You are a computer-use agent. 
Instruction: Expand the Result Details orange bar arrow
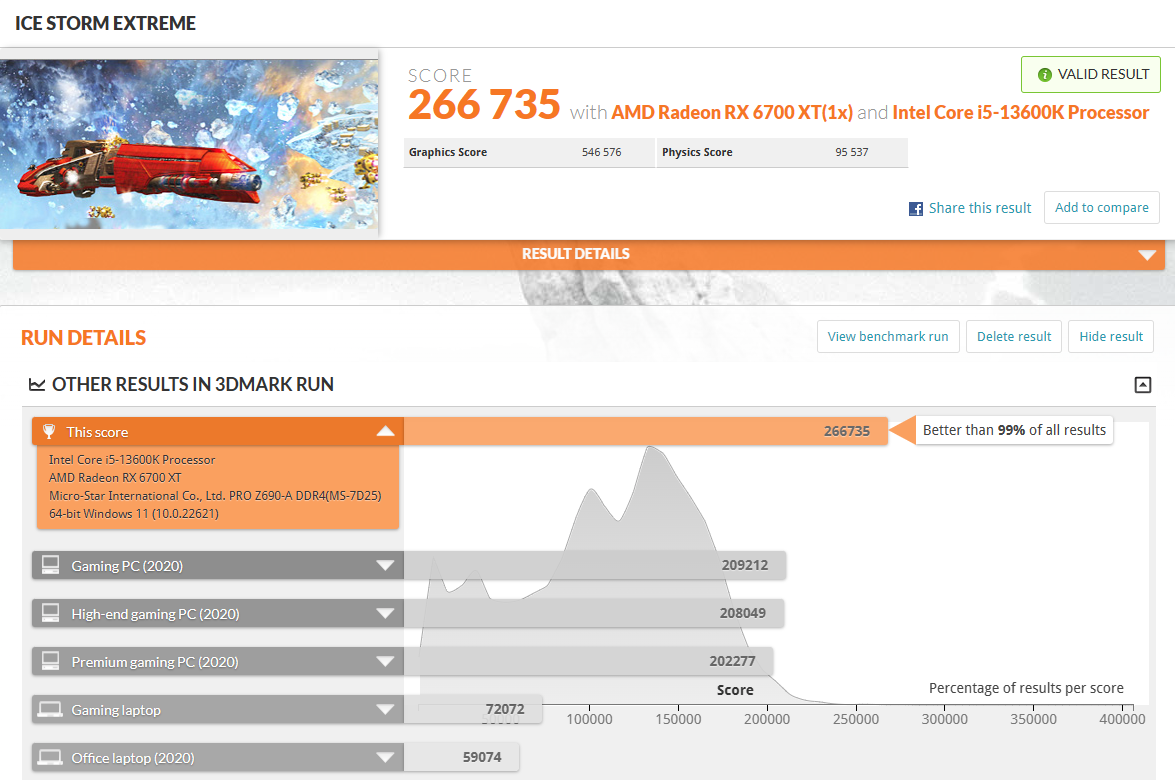tap(1147, 255)
